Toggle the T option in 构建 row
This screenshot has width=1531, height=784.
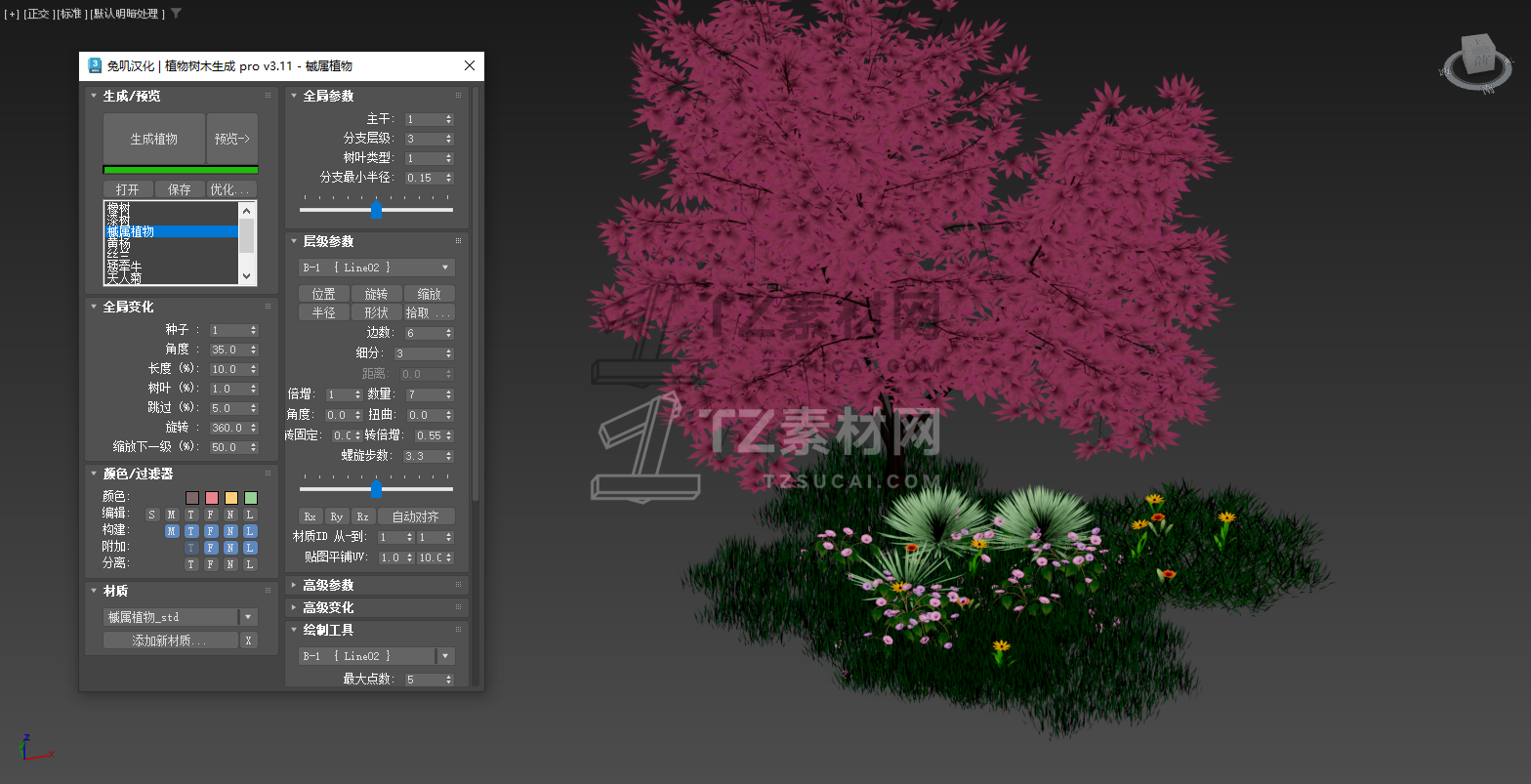(191, 531)
